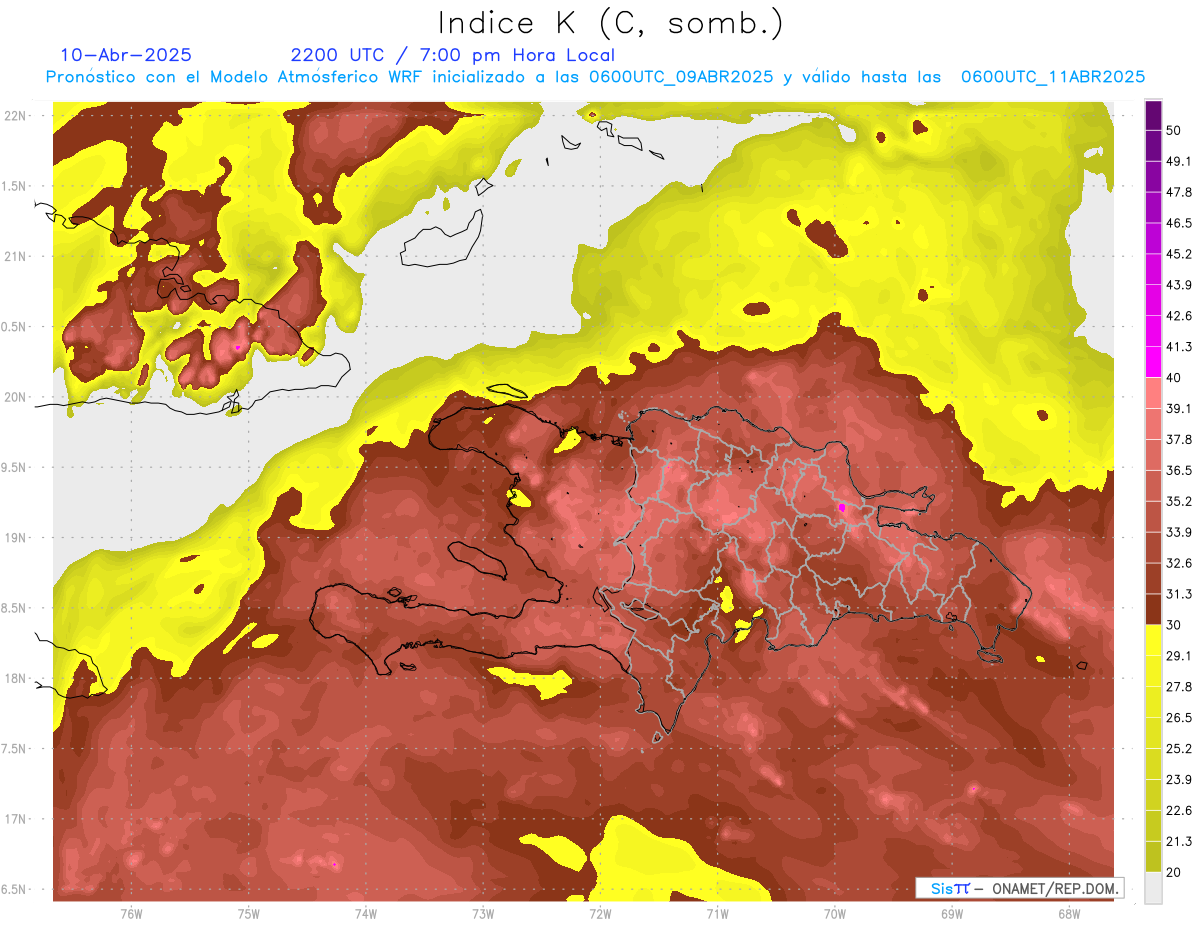Image resolution: width=1200 pixels, height=927 pixels.
Task: Click legend value '45.2'
Action: pos(1179,254)
